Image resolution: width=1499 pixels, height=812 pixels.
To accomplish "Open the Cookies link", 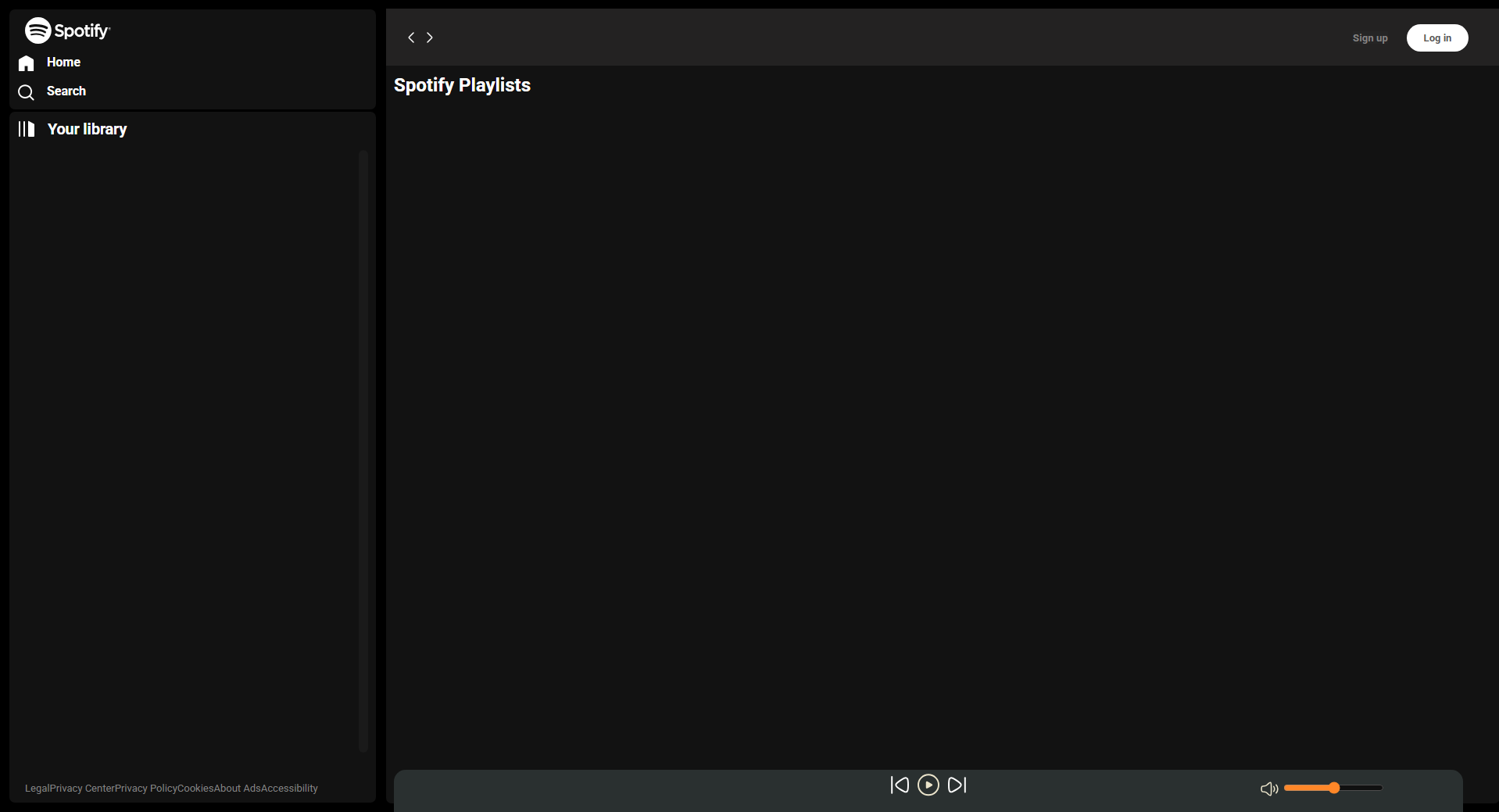I will (x=195, y=788).
